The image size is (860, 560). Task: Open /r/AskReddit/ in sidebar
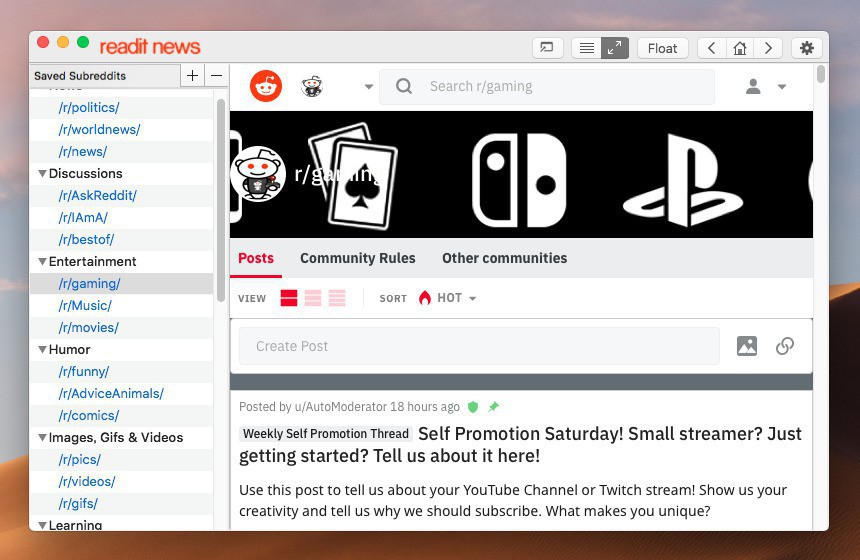click(98, 195)
